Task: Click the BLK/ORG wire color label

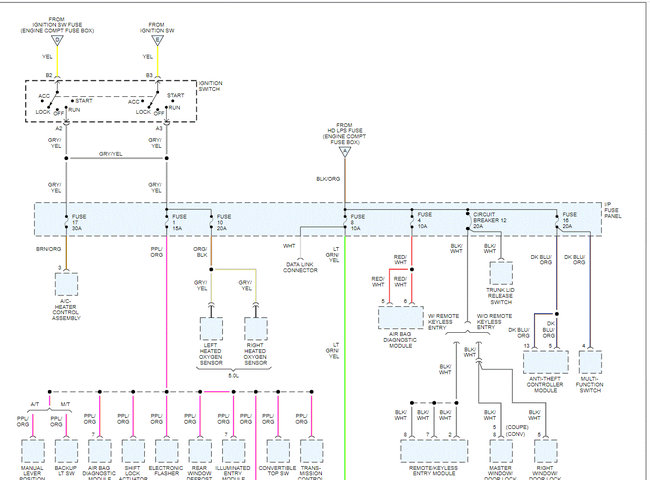Action: [328, 179]
